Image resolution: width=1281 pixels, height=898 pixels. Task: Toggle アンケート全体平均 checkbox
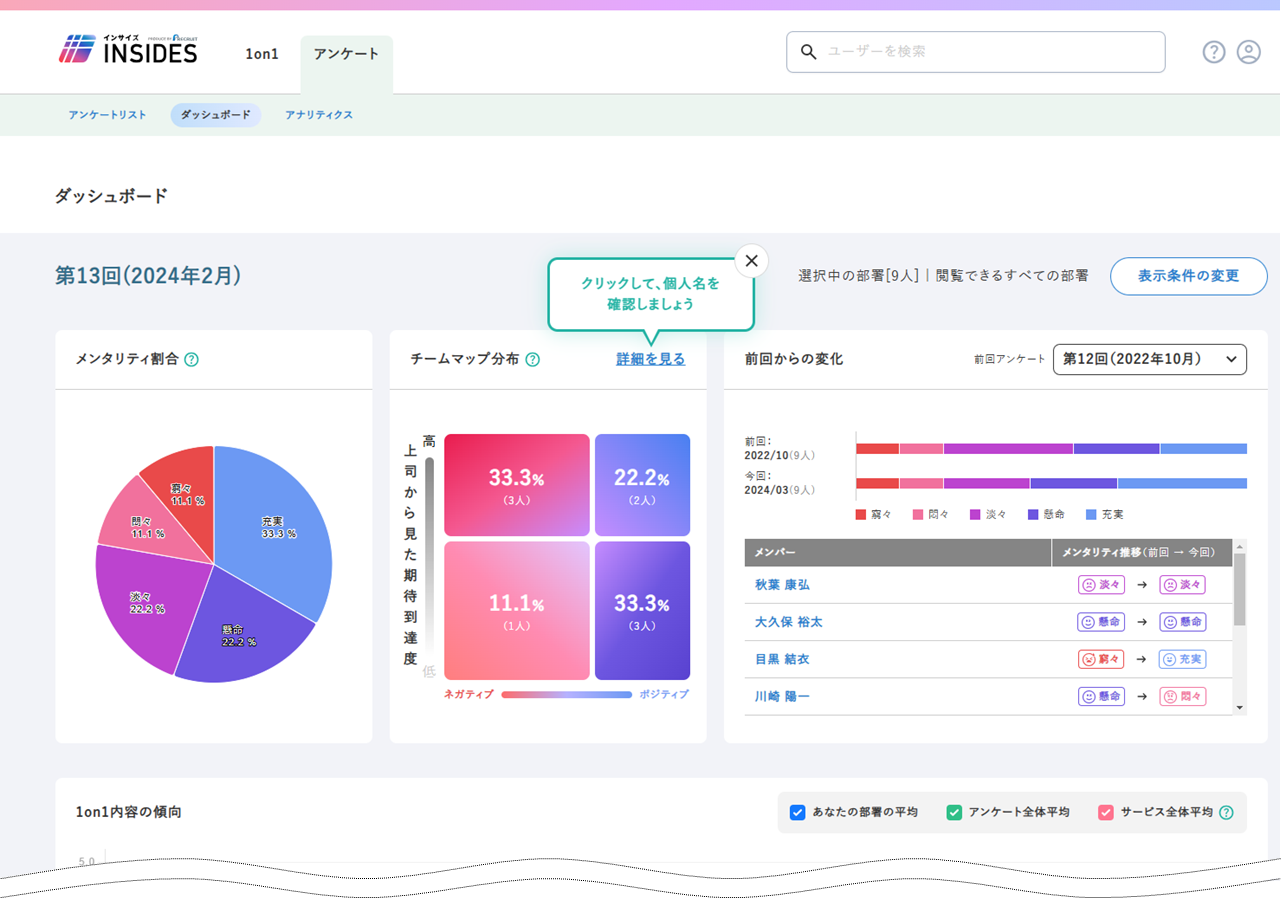click(x=954, y=812)
